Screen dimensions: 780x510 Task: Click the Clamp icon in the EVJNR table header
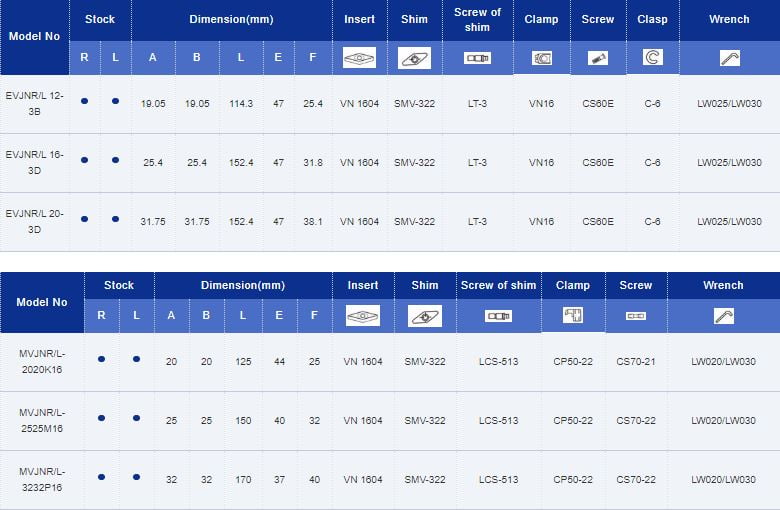542,58
